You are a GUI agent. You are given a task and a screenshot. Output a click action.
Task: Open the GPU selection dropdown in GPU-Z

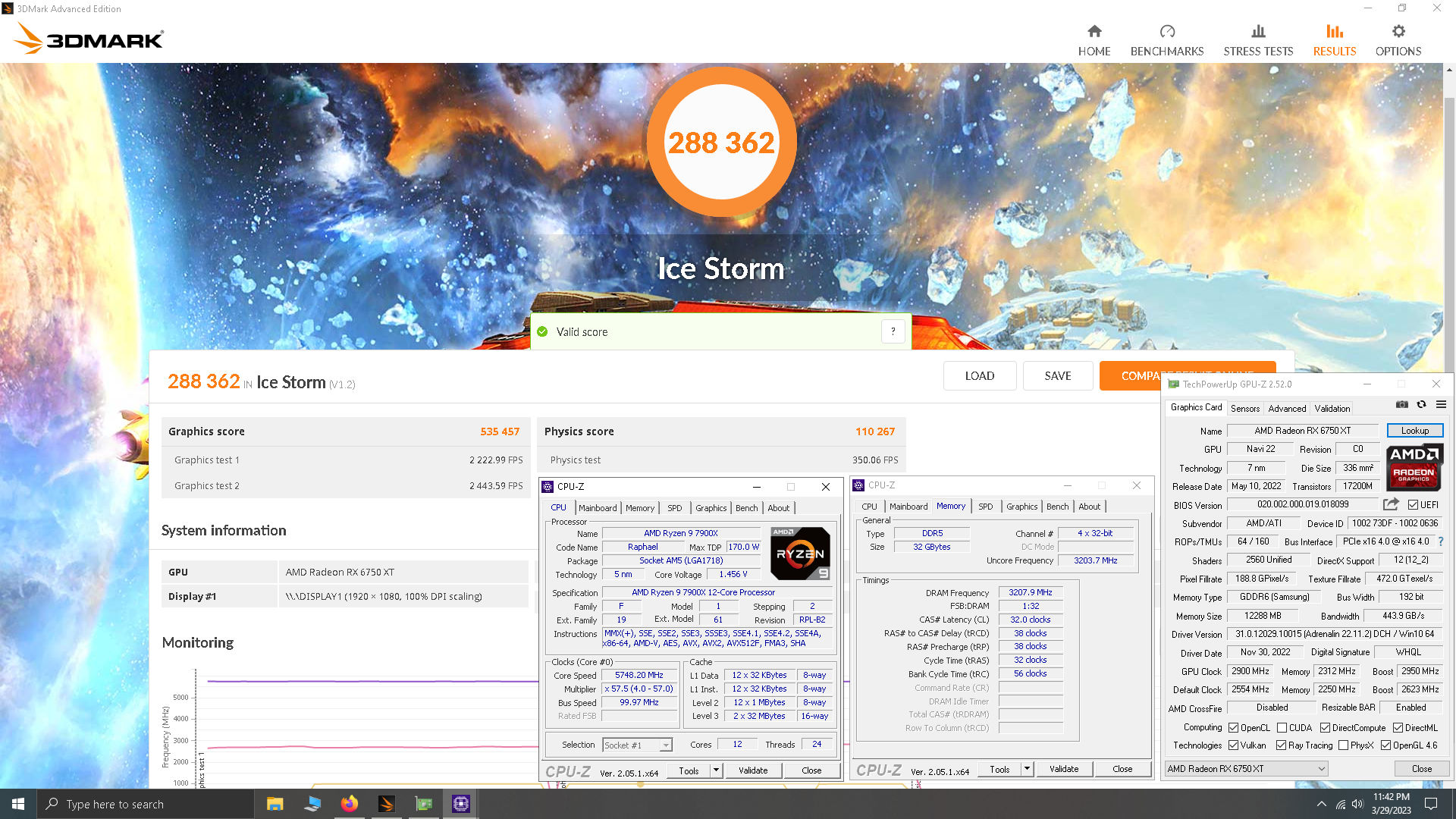pos(1247,768)
